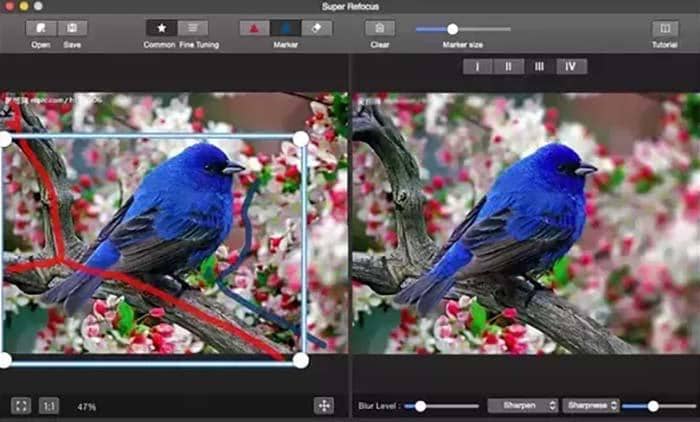Viewport: 700px width, 422px height.
Task: Activate the move/pan crosshair tool
Action: click(x=324, y=405)
